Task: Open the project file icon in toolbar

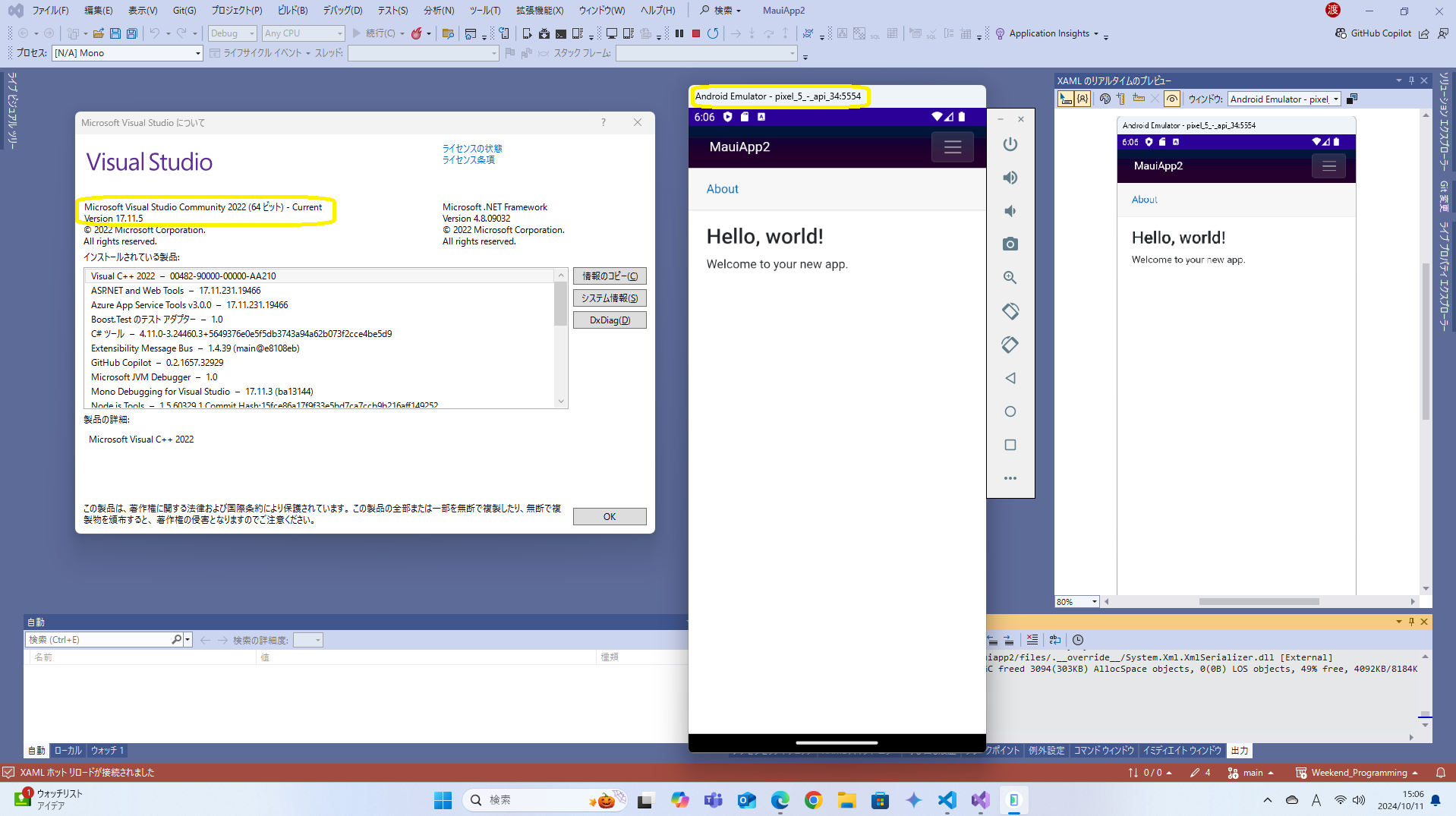Action: pos(99,33)
